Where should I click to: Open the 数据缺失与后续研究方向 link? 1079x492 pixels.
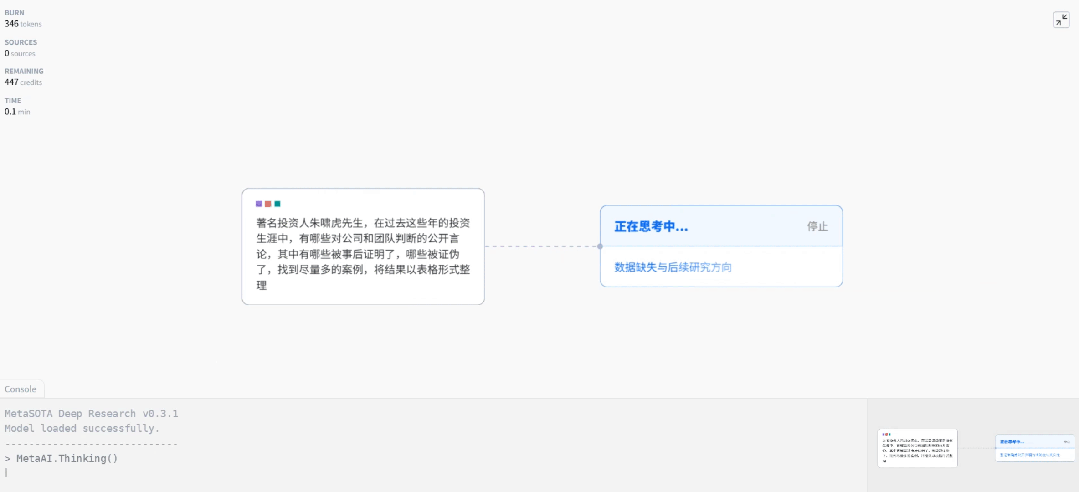(673, 267)
